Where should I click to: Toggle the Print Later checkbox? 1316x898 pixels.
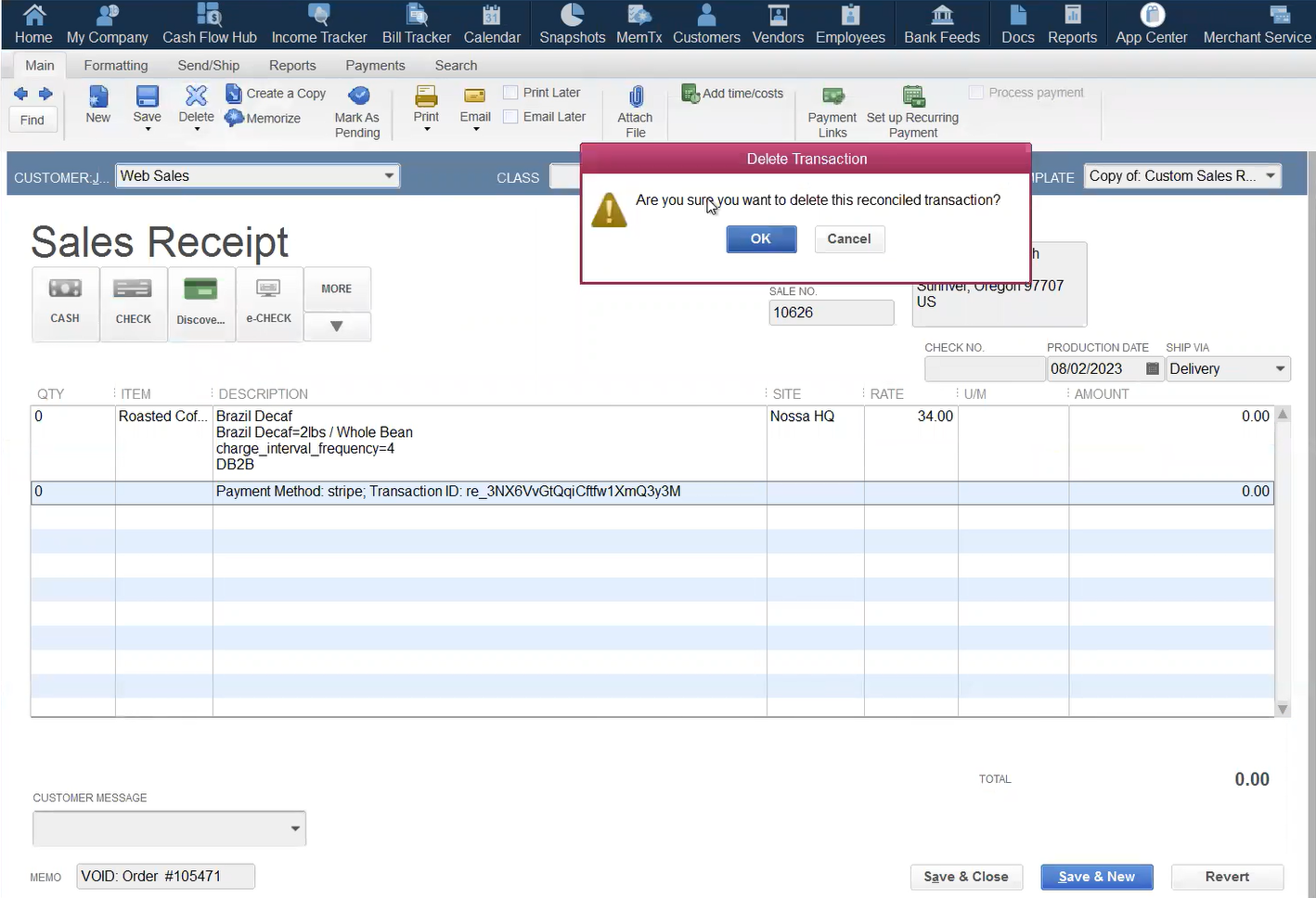tap(510, 92)
